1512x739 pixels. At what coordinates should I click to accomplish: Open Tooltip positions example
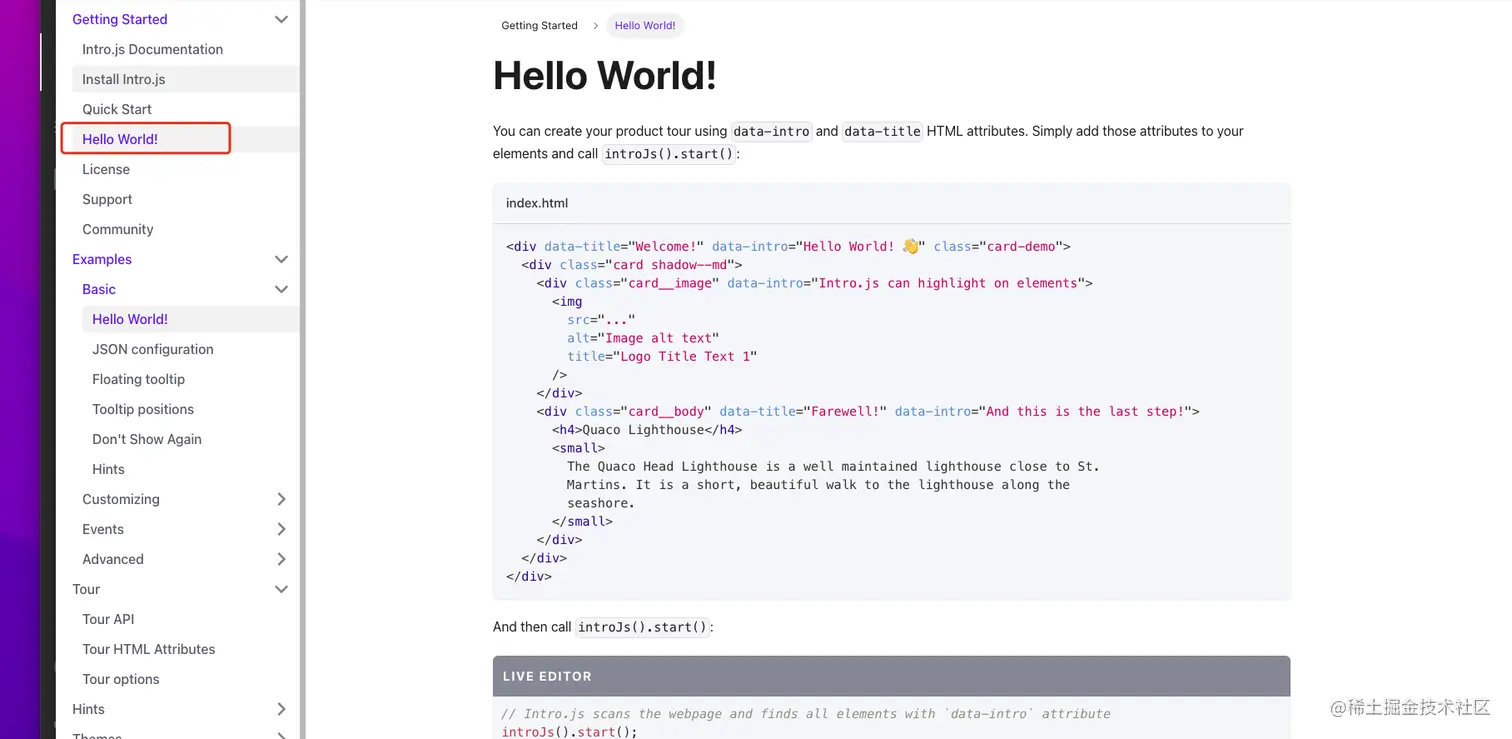click(143, 409)
